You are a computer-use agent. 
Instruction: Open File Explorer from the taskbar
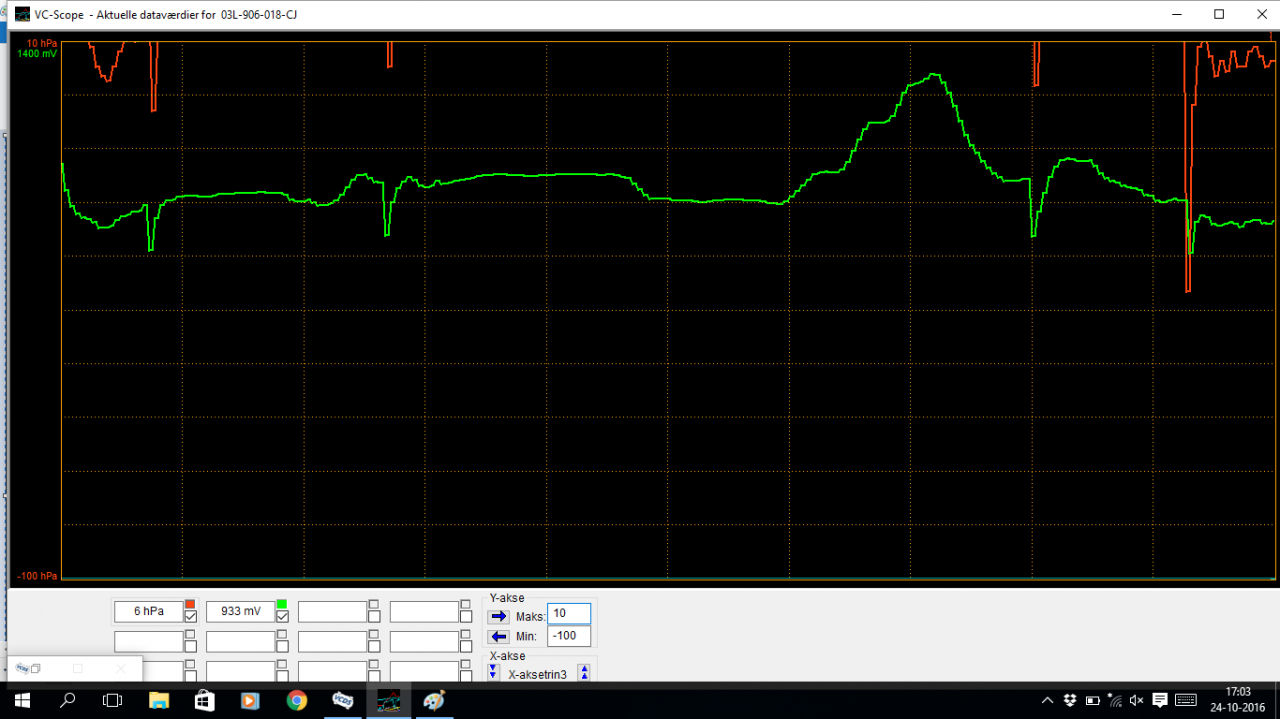[159, 700]
